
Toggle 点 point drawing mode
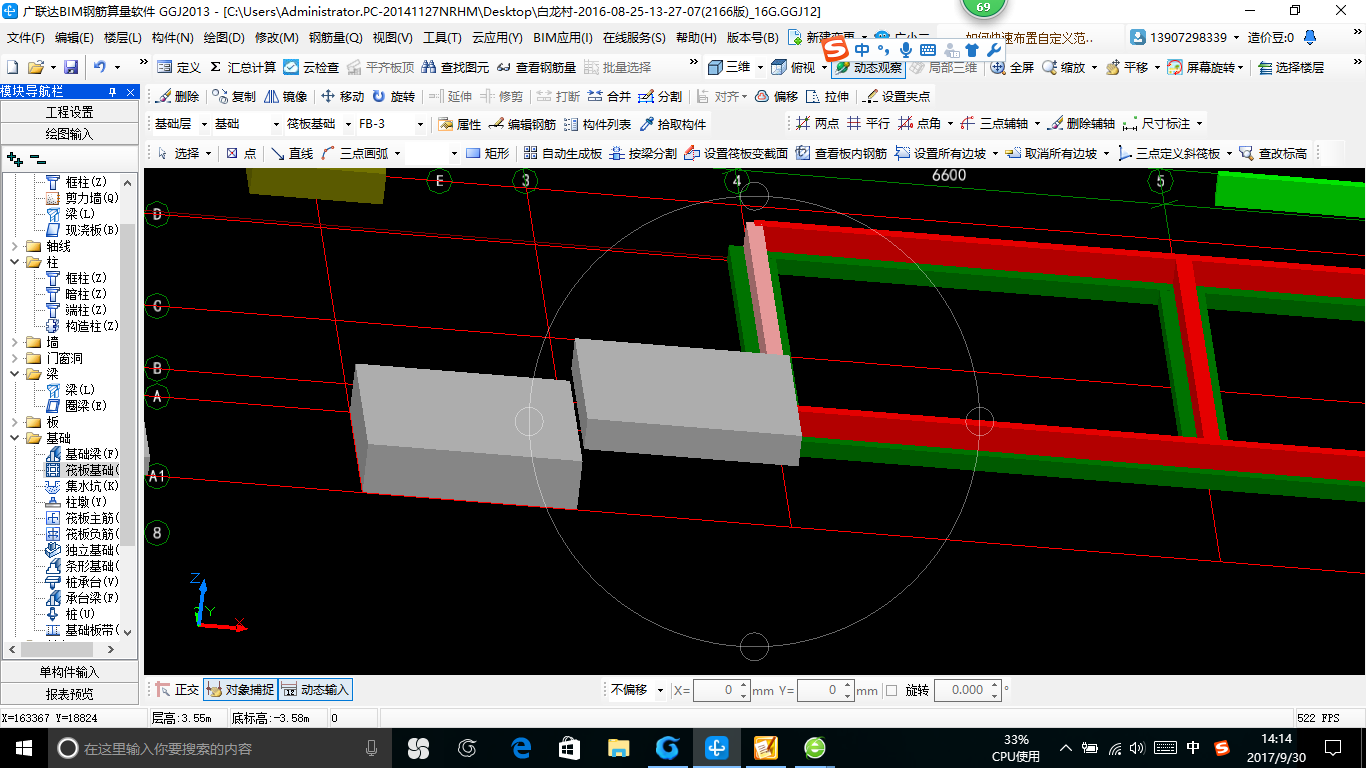click(241, 153)
